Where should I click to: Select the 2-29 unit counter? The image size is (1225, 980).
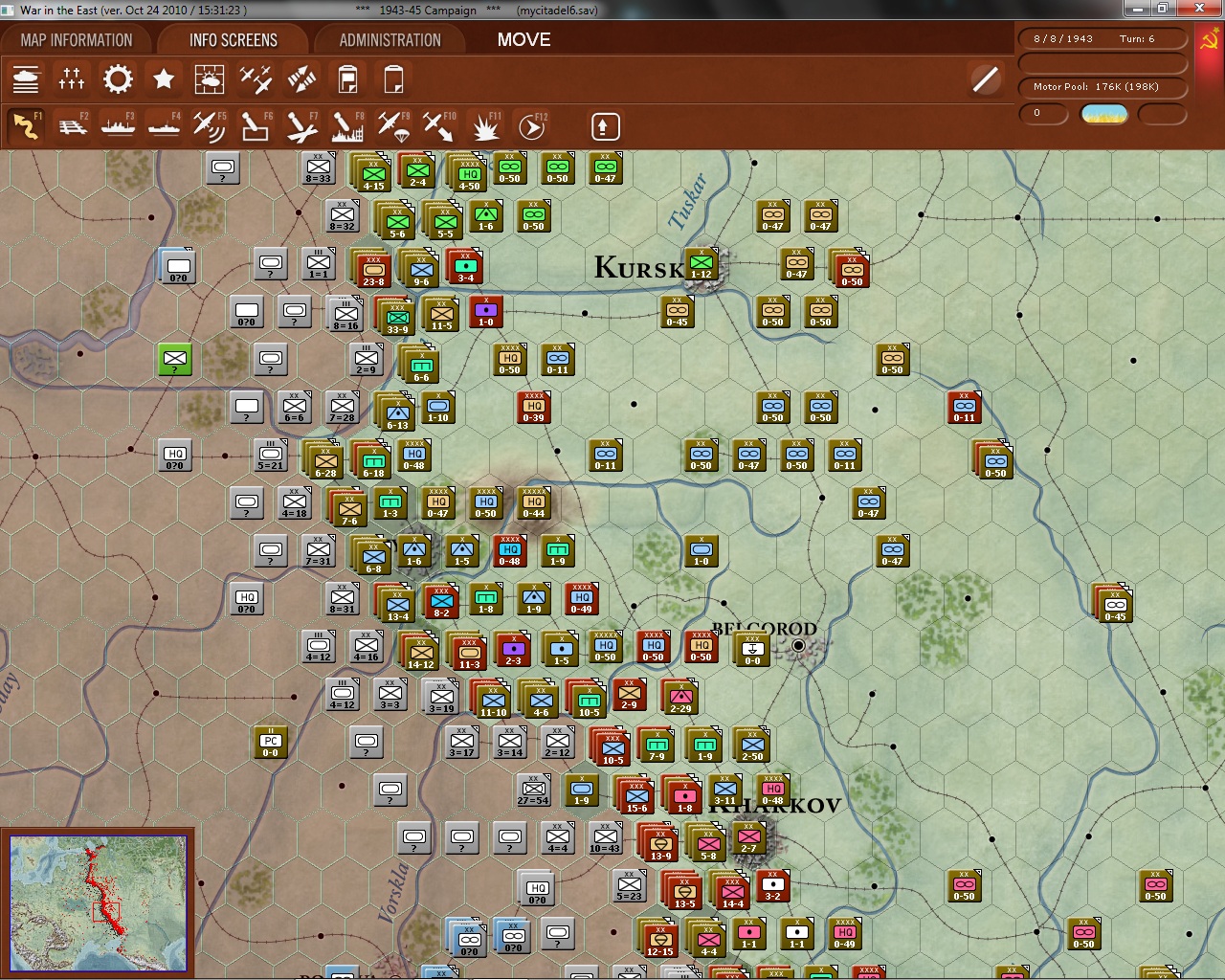tap(679, 697)
